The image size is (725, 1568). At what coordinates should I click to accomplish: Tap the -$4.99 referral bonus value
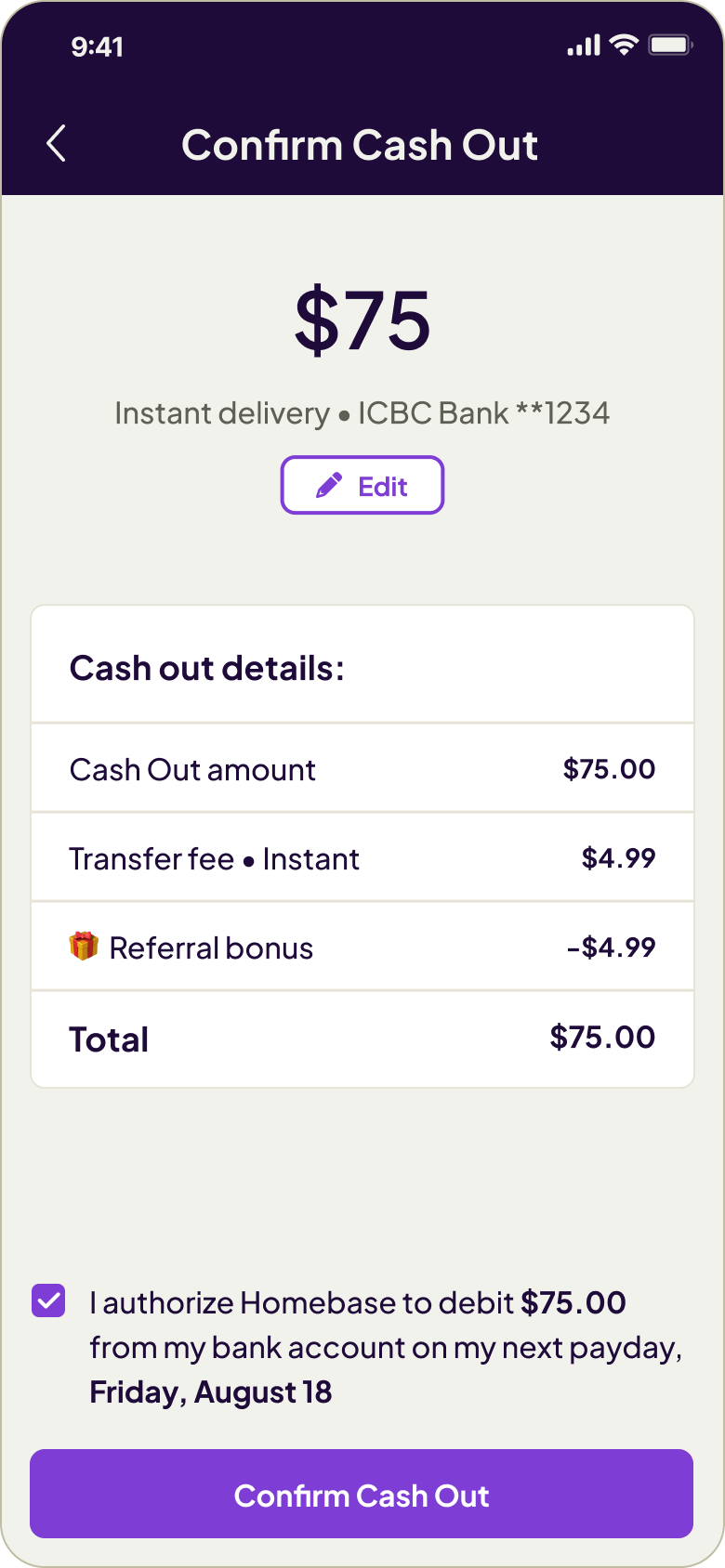coord(611,947)
